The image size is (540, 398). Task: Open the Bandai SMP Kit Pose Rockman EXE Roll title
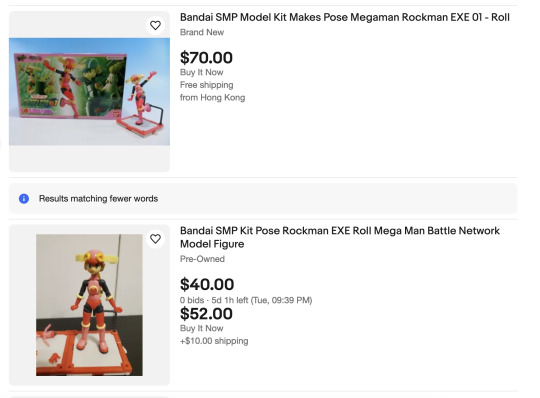coord(340,237)
